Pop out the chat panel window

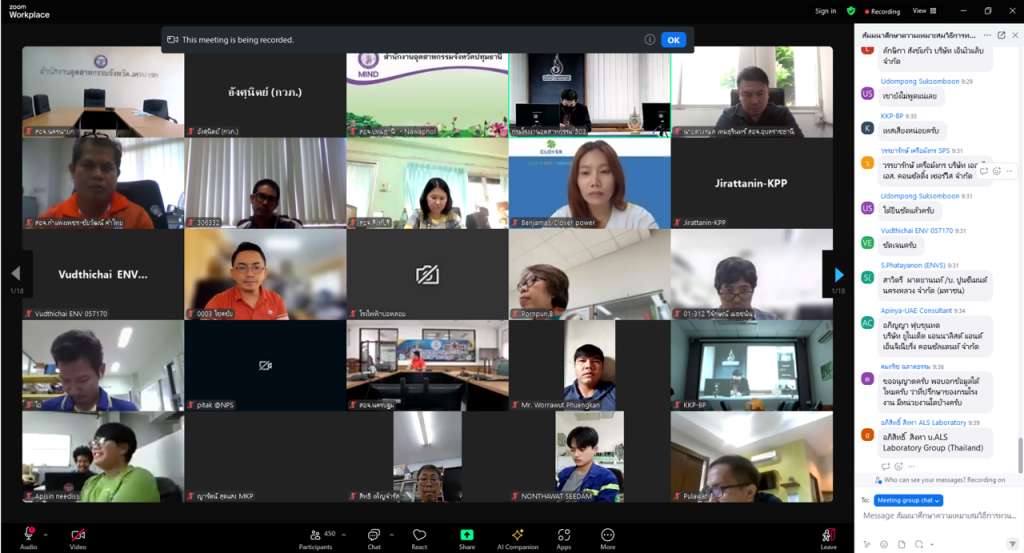point(1001,35)
